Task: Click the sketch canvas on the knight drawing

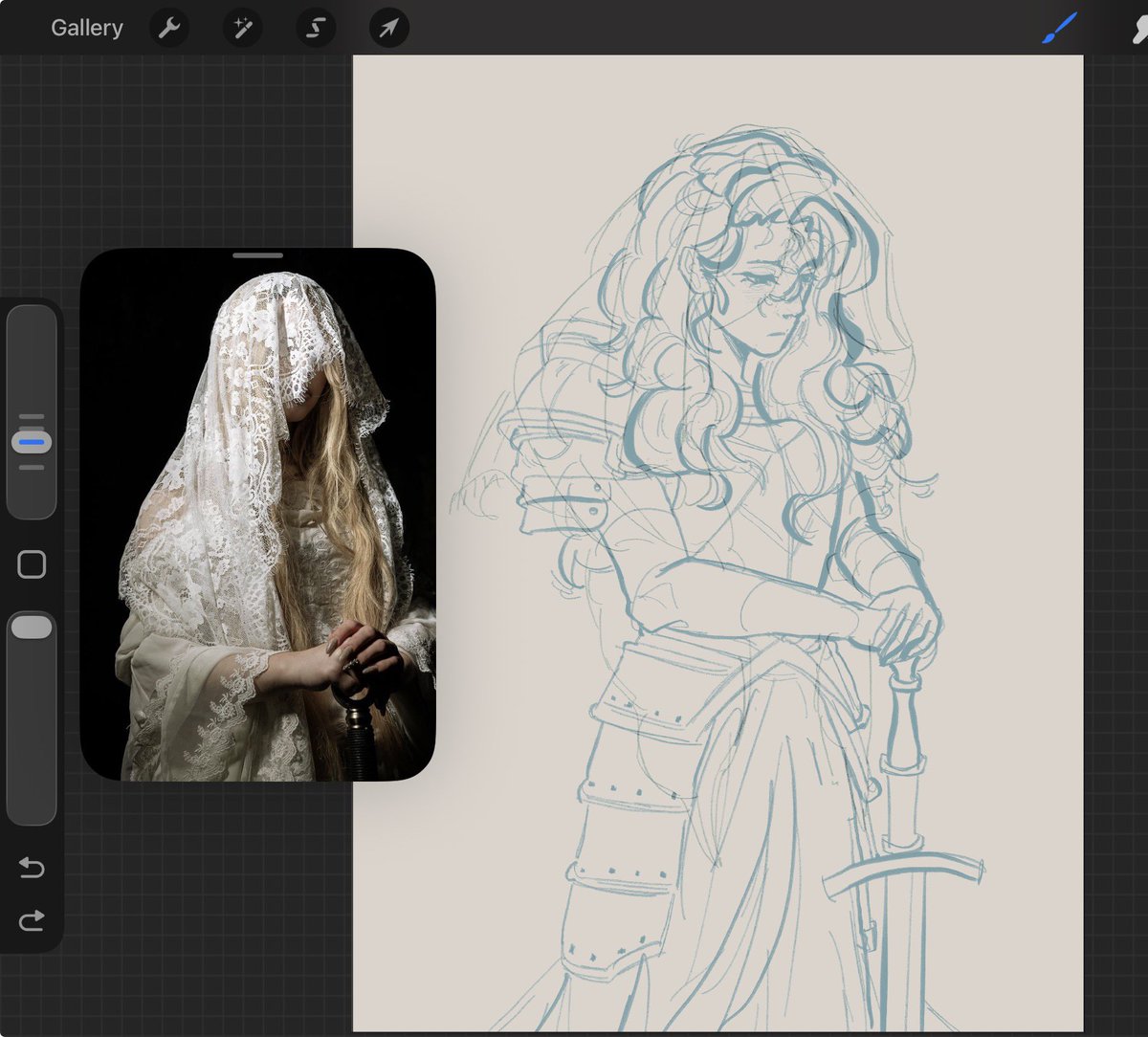Action: (717, 542)
